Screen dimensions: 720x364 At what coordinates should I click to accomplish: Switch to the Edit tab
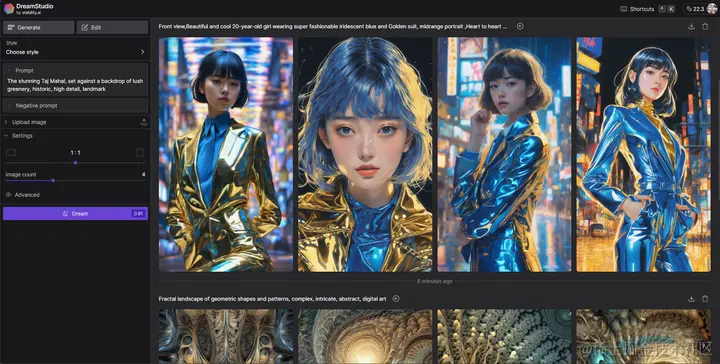112,28
